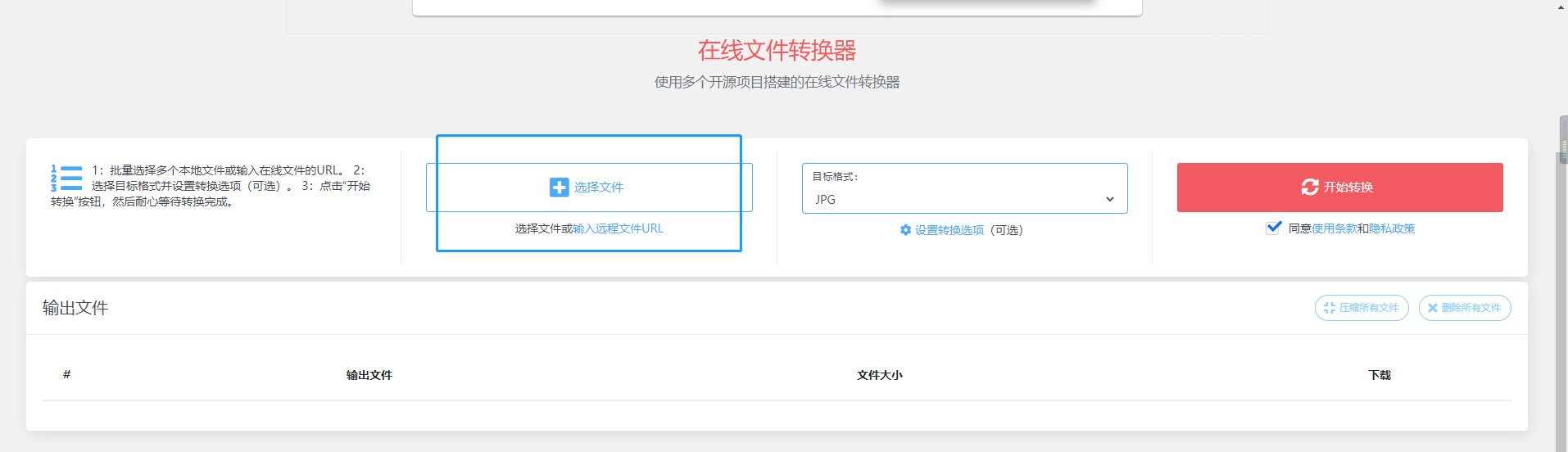Click subtitle 使用多个开源项目搭建的在线文件转换器
The width and height of the screenshot is (1568, 452).
[x=777, y=82]
